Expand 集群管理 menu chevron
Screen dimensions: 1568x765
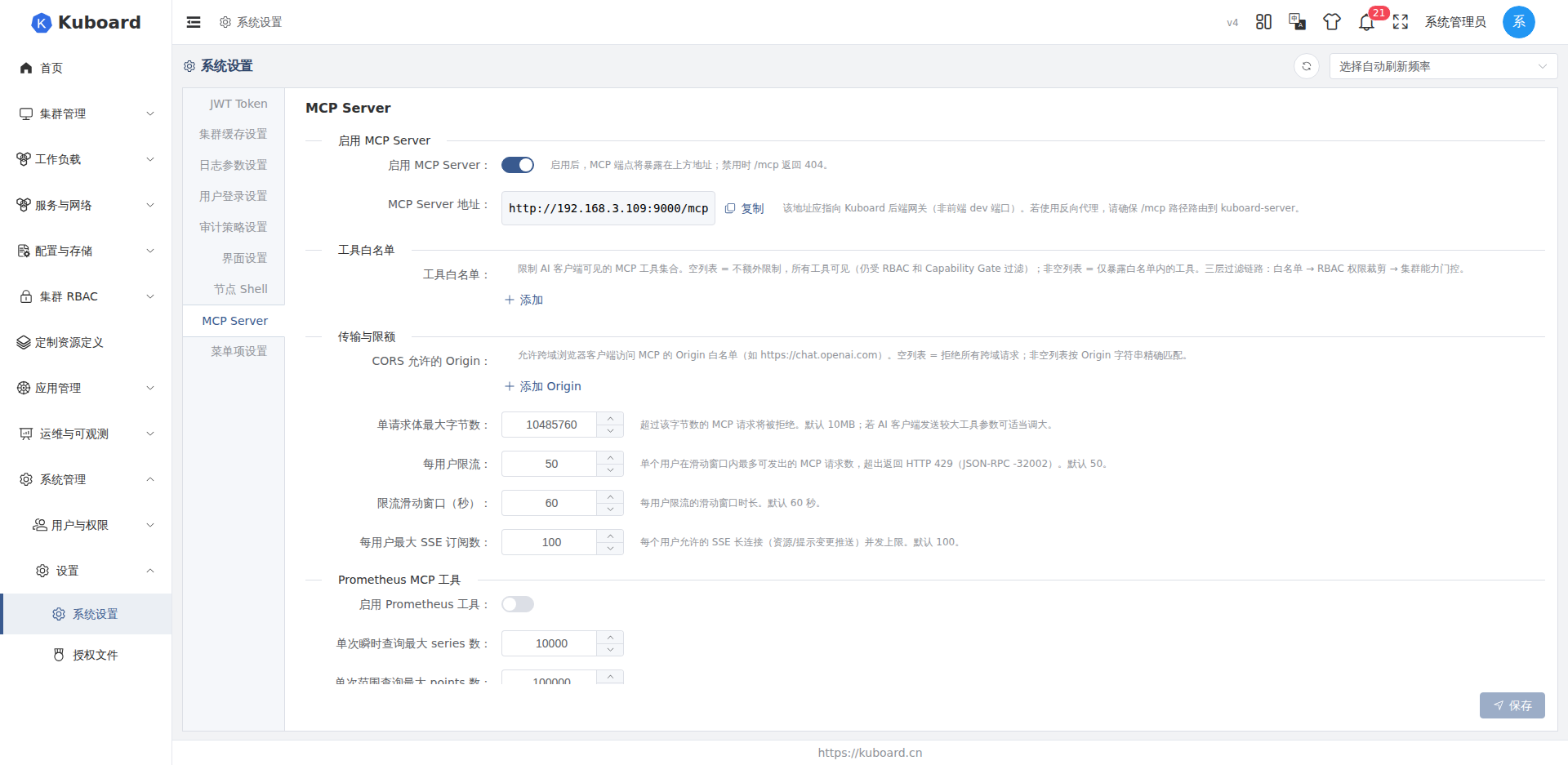click(x=150, y=113)
